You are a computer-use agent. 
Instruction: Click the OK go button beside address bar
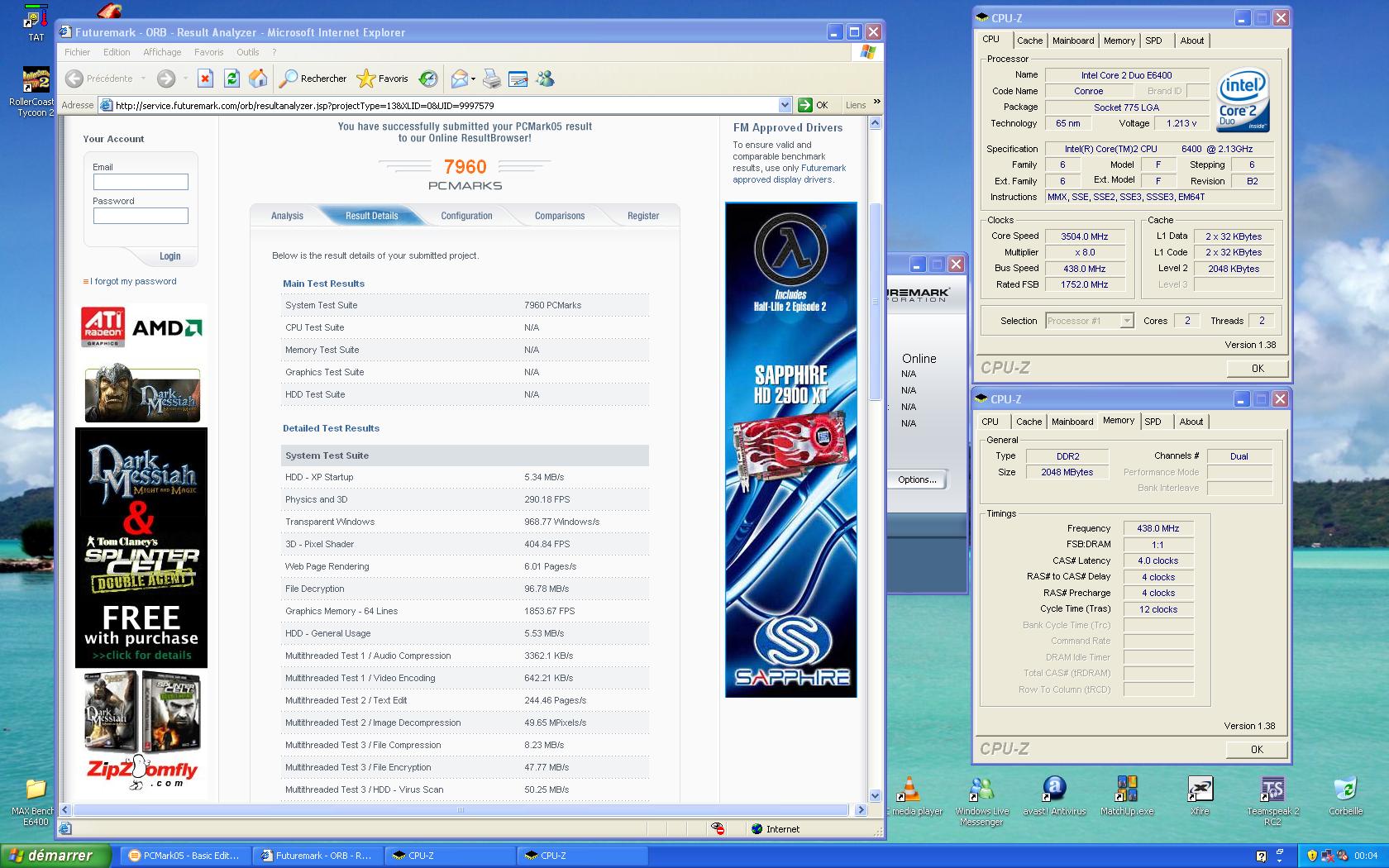click(x=814, y=105)
